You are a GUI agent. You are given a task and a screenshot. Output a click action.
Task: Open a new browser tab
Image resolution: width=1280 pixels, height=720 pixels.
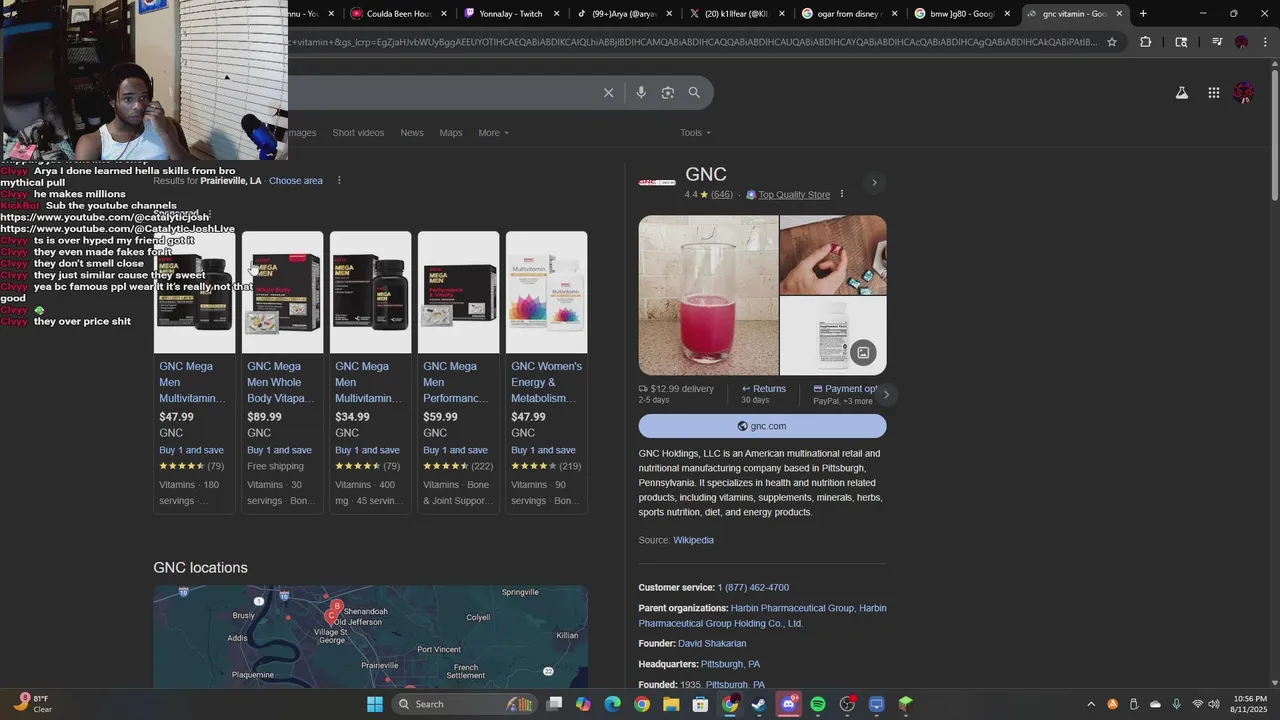[1143, 14]
